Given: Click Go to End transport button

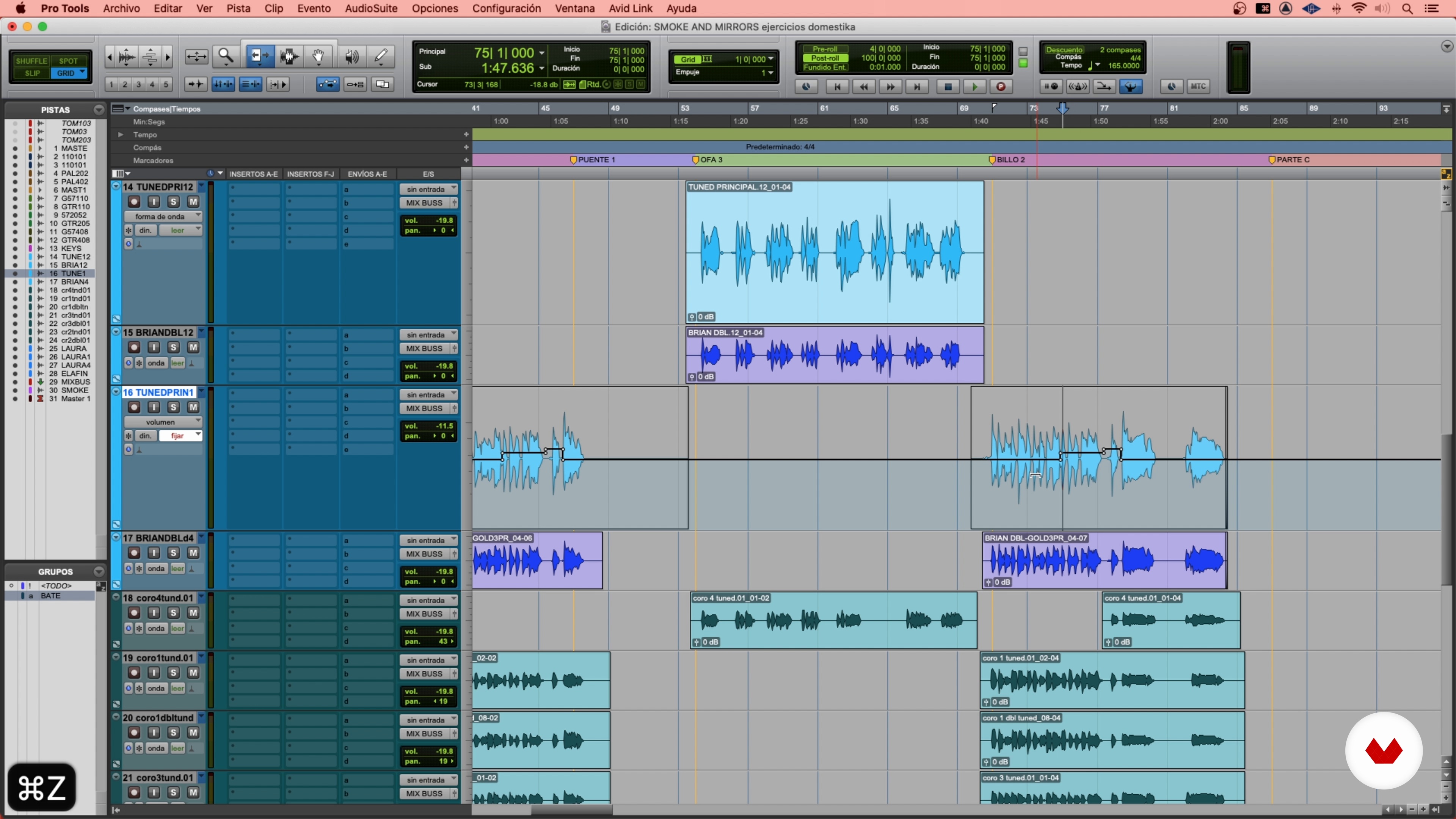Looking at the screenshot, I should click(917, 86).
